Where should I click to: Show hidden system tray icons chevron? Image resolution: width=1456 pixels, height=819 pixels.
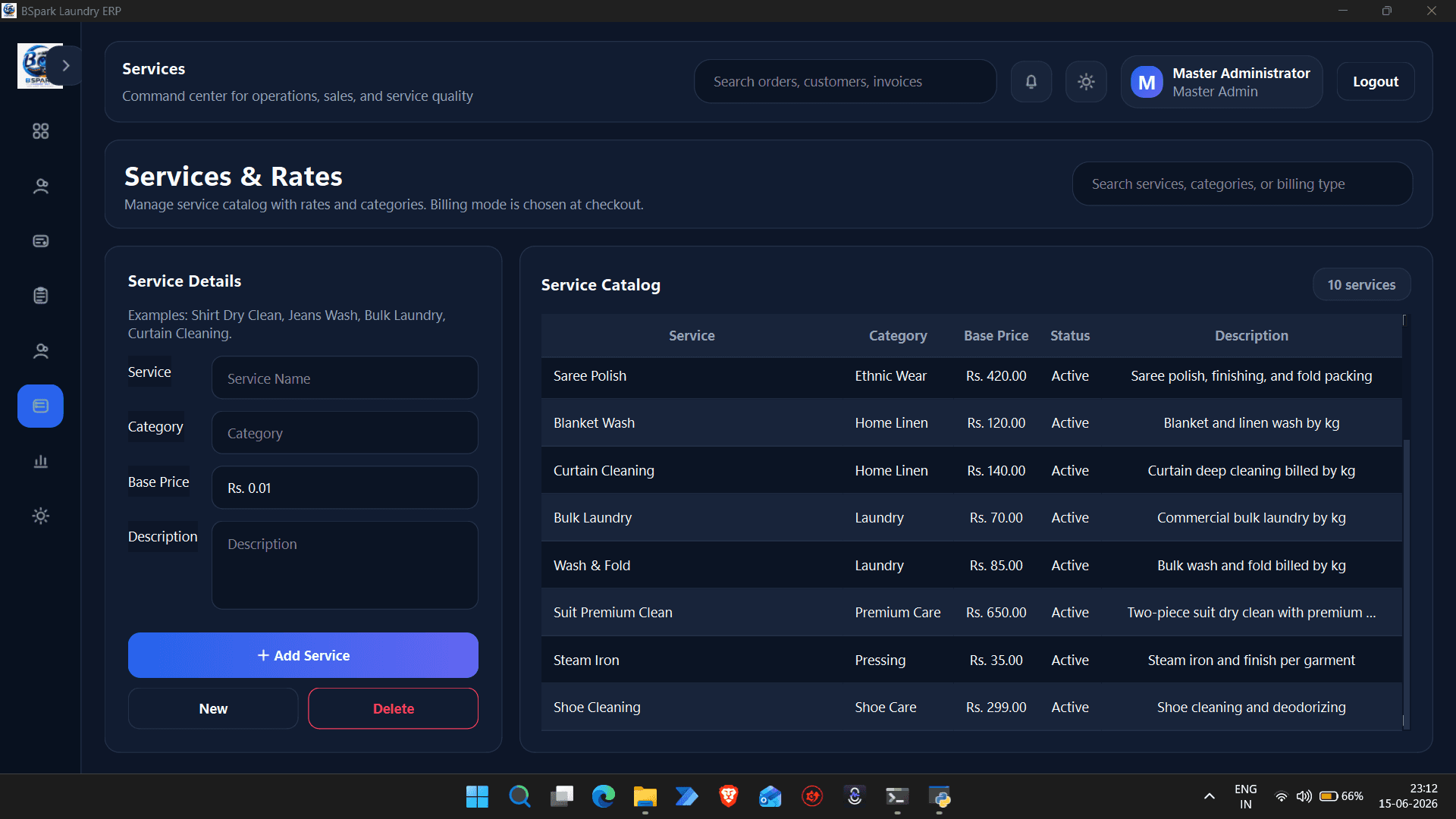(x=1210, y=796)
